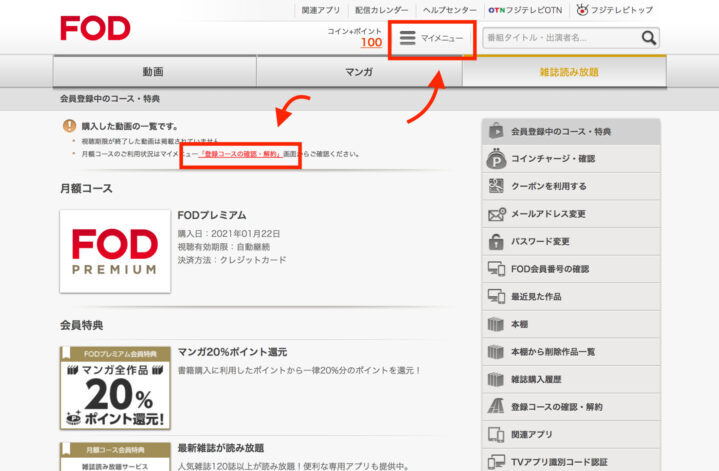The width and height of the screenshot is (719, 471).
Task: Select FOD会員番号の確認 in sidebar
Action: tap(571, 269)
